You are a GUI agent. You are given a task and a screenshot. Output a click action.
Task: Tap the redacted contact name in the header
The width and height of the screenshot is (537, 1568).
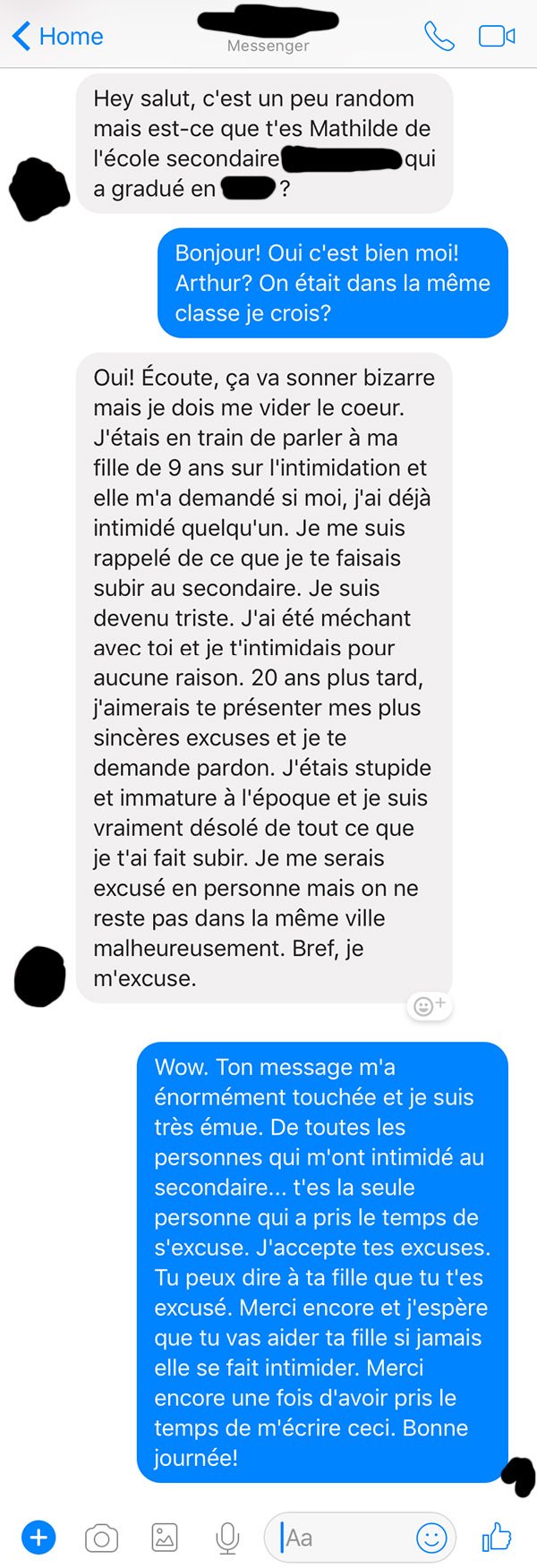pyautogui.click(x=268, y=21)
